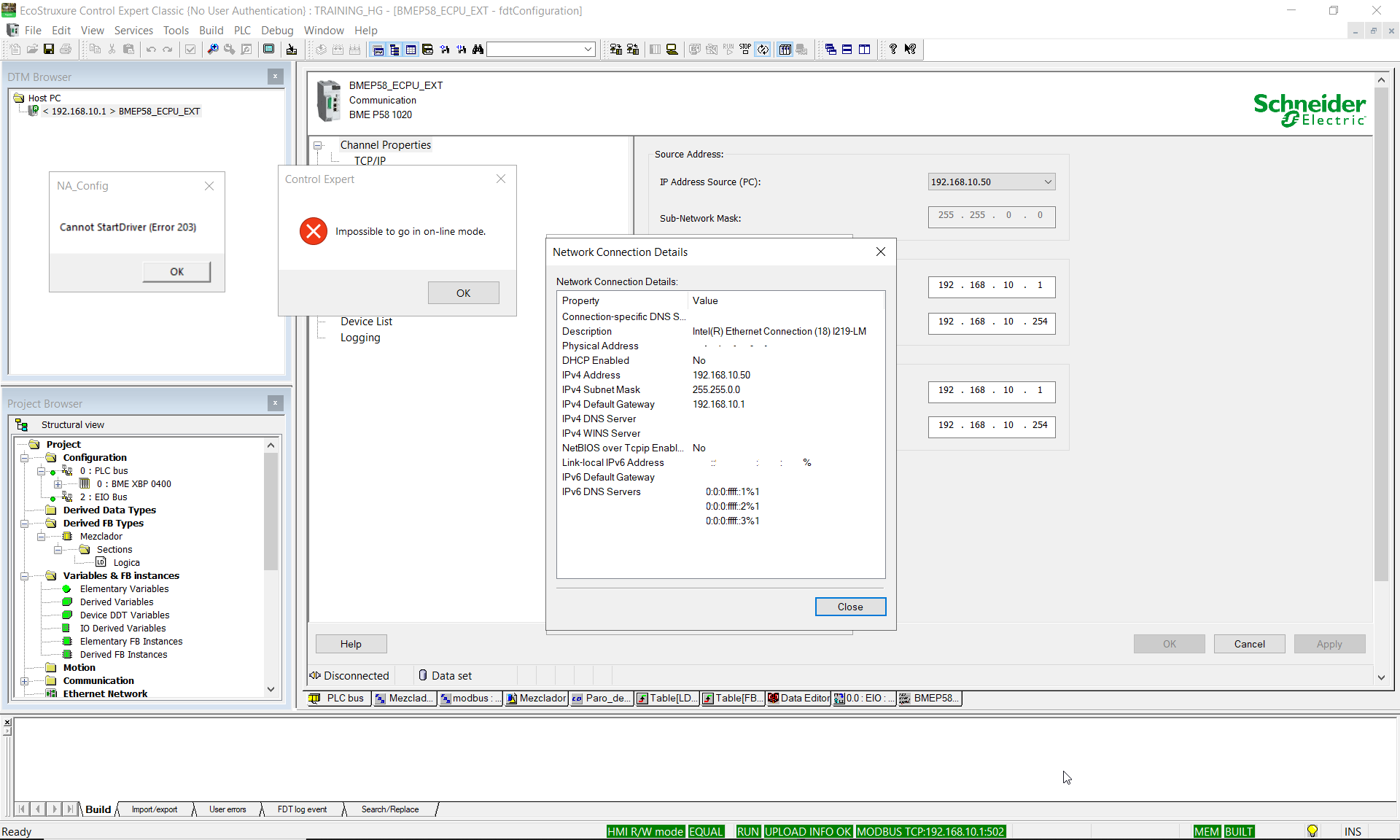Switch to the Import/export output tab

(x=155, y=809)
